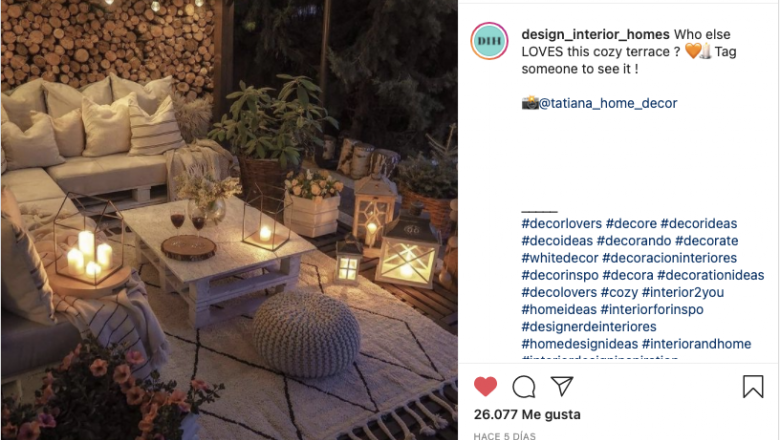Open the #decorlovers hashtag
The width and height of the screenshot is (780, 440).
tap(562, 223)
